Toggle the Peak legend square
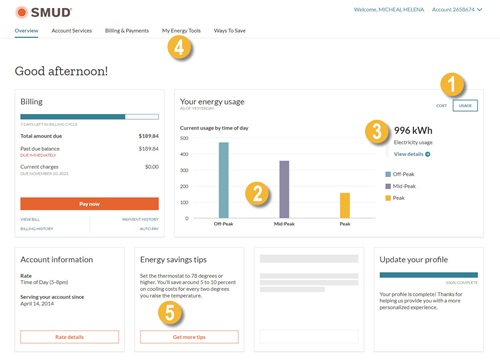Screen dimensions: 500x363 point(388,198)
